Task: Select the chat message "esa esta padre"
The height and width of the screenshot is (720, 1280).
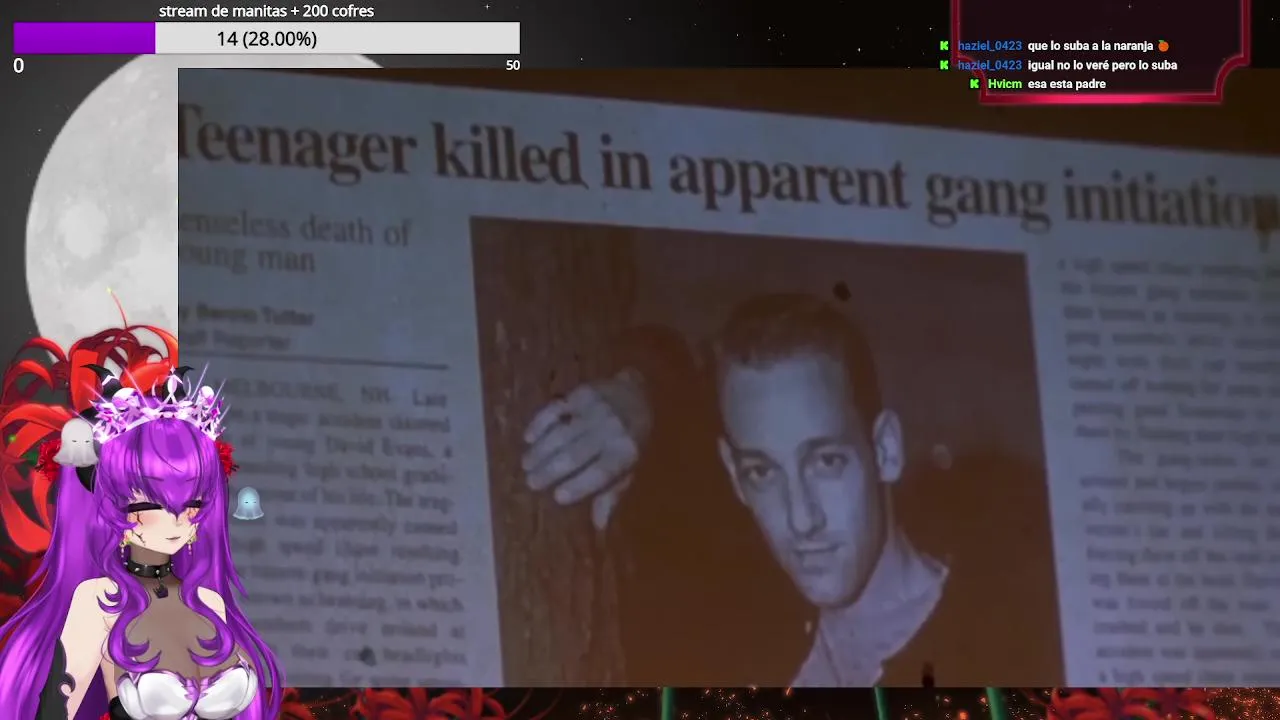Action: [x=1066, y=84]
